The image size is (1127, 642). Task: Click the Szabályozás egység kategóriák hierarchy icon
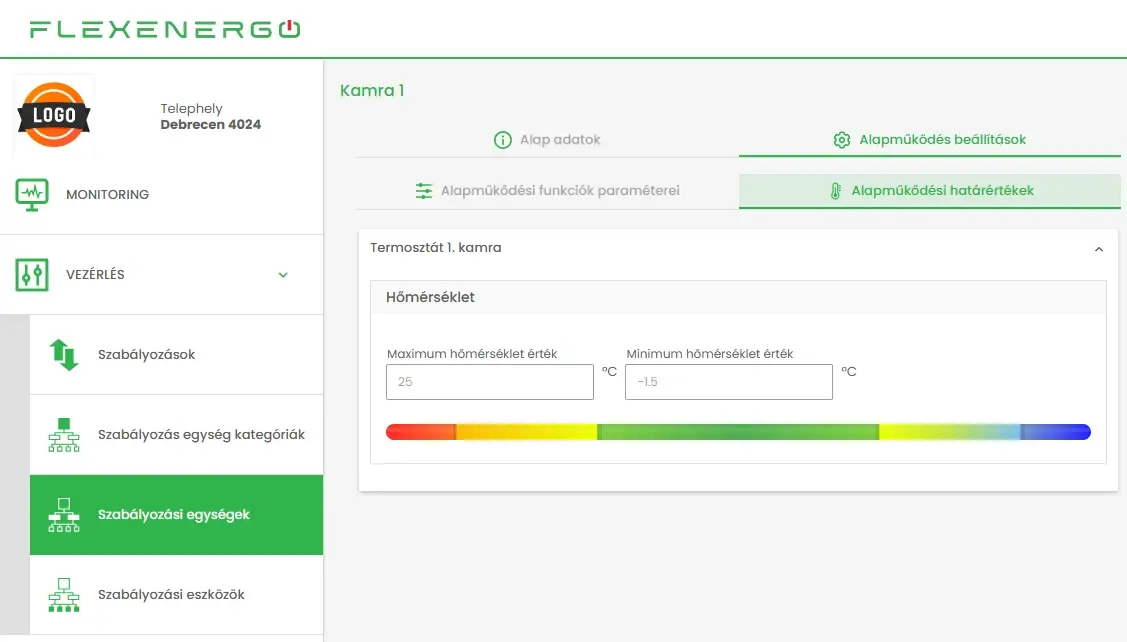[64, 435]
